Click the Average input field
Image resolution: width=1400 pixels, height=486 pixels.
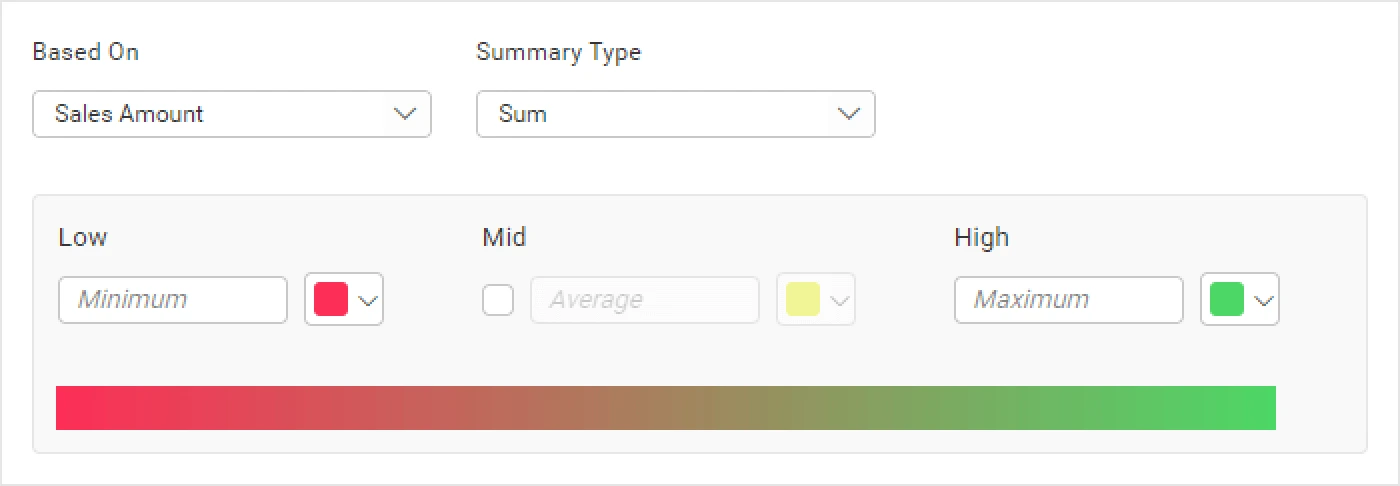[645, 300]
